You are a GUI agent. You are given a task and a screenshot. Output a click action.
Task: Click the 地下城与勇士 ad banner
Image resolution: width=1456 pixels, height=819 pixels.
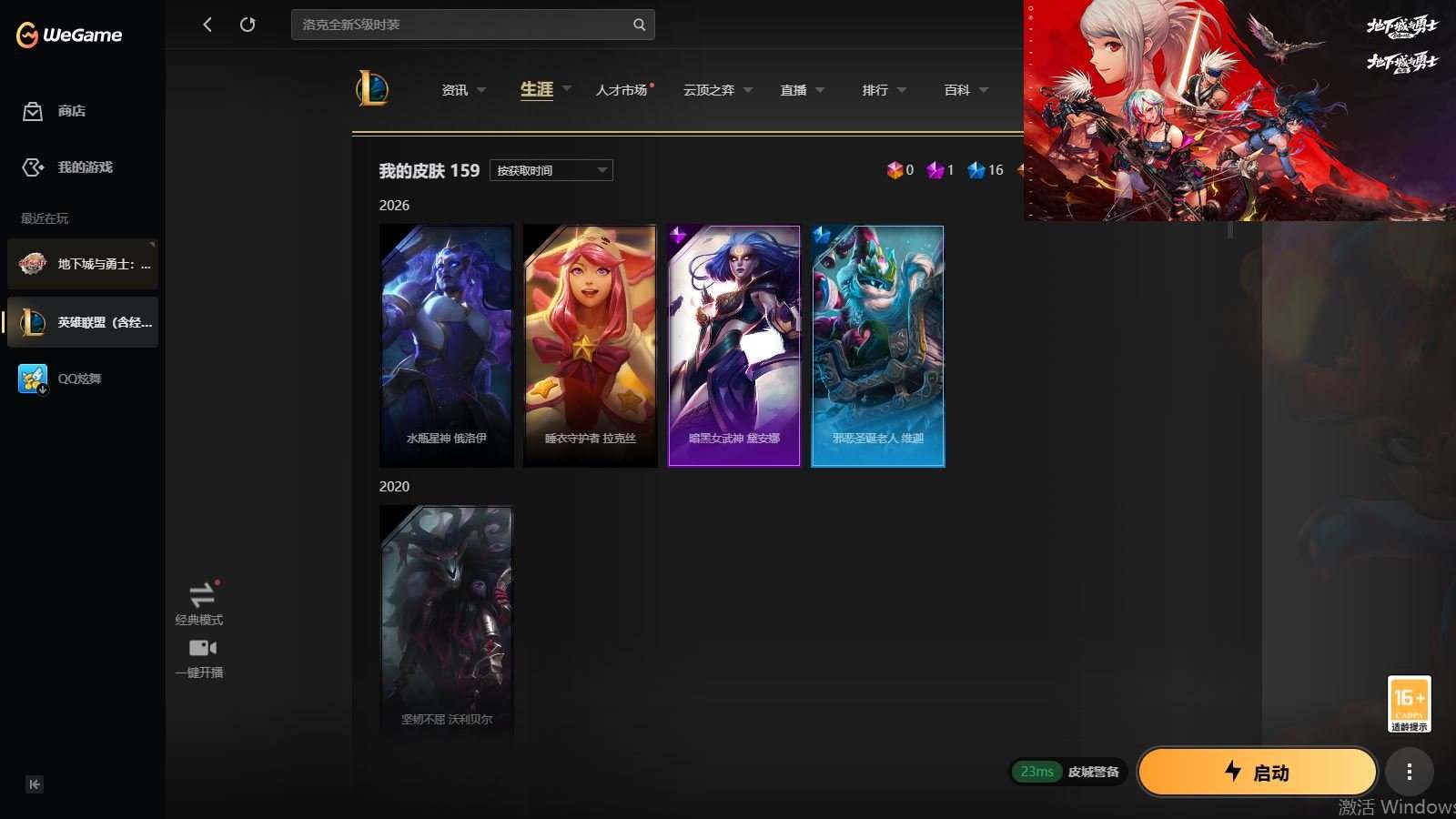[1239, 110]
